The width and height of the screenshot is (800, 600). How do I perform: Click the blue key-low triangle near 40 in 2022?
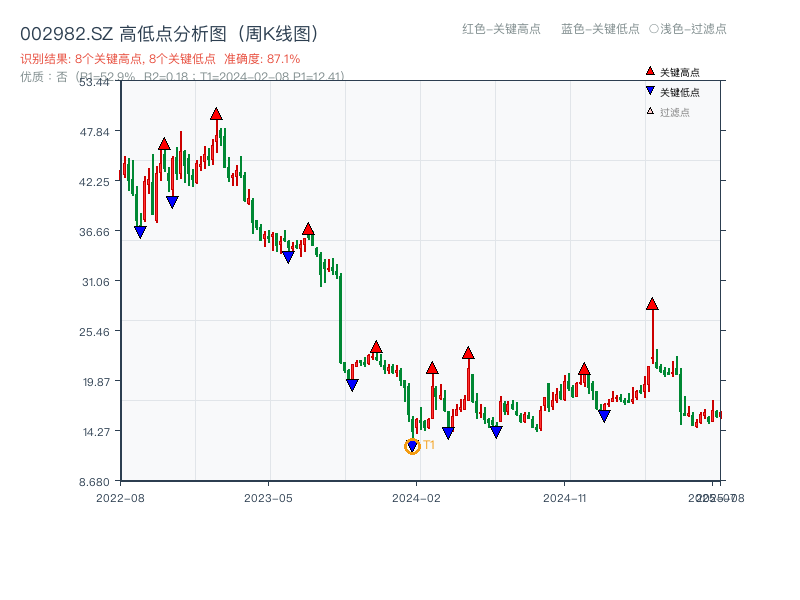pos(172,202)
